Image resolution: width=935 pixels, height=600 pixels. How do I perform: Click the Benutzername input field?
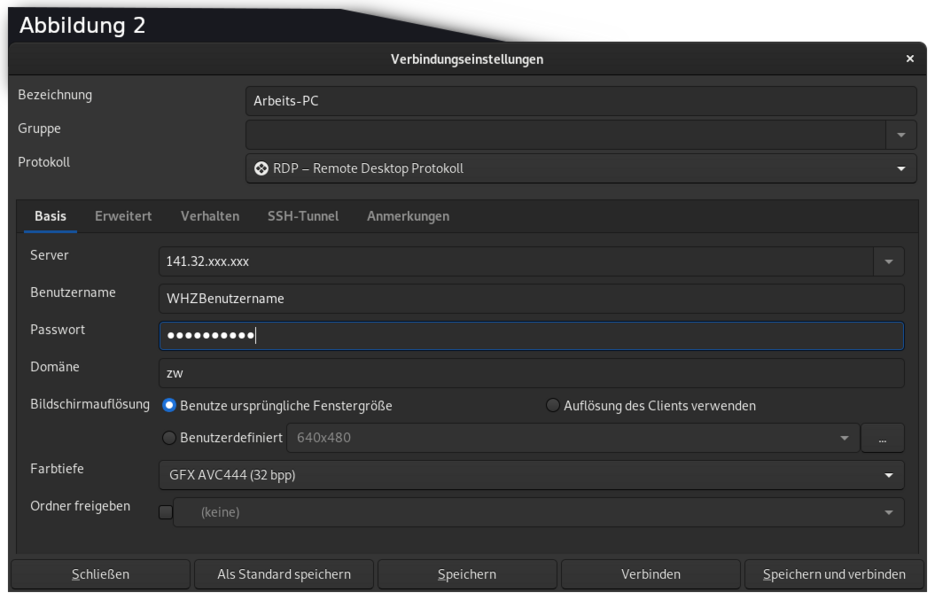[x=531, y=299]
